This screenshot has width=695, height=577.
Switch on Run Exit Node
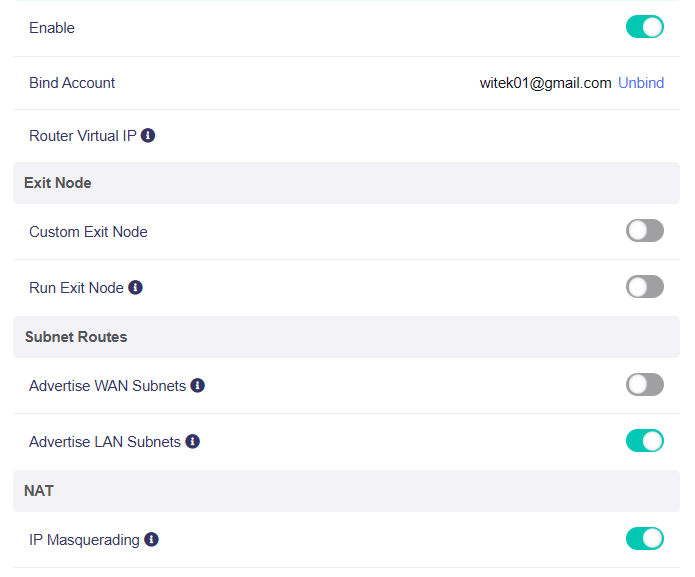coord(644,287)
